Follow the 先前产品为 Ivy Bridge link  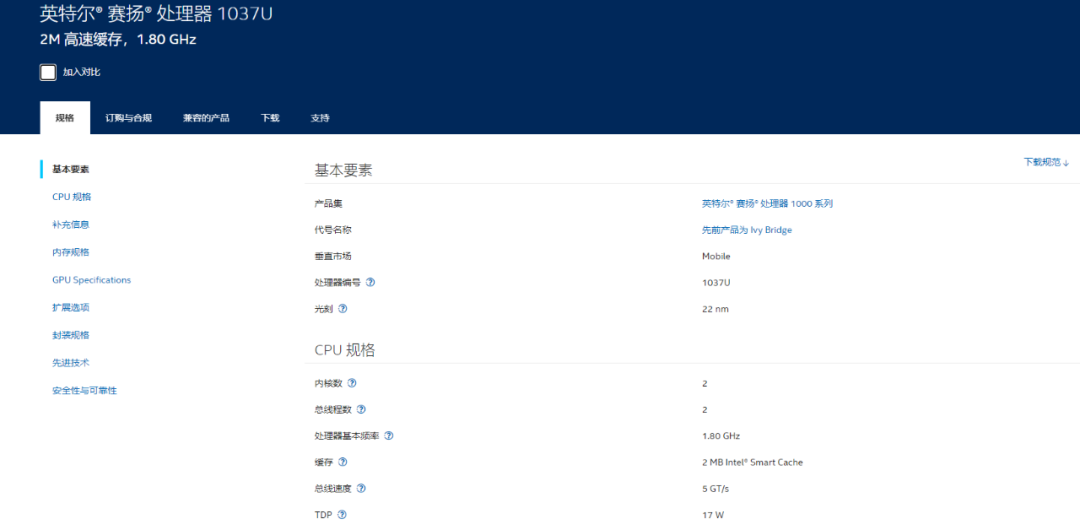click(747, 230)
